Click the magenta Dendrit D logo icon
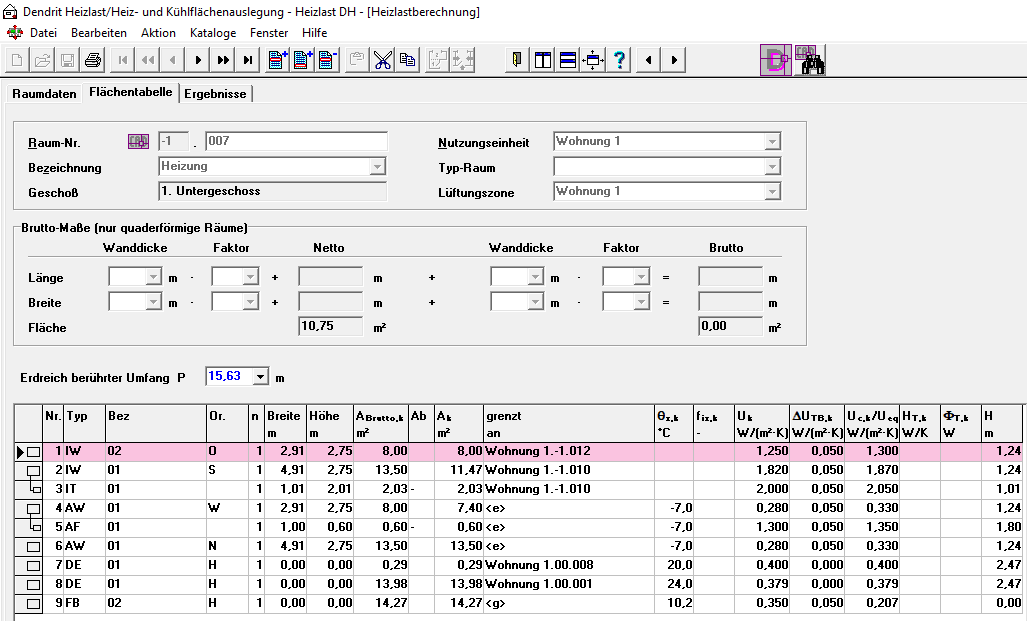This screenshot has width=1027, height=621. pyautogui.click(x=776, y=60)
